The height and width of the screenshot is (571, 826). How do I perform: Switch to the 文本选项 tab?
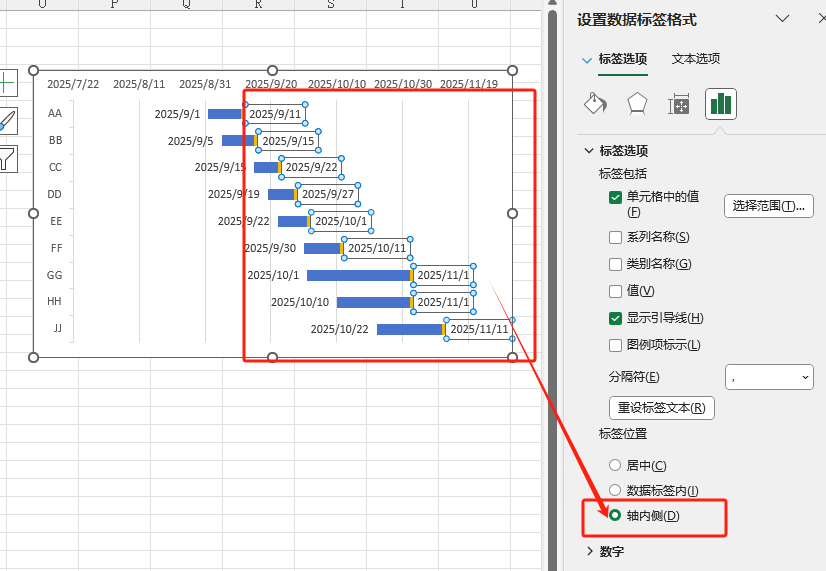[x=695, y=58]
